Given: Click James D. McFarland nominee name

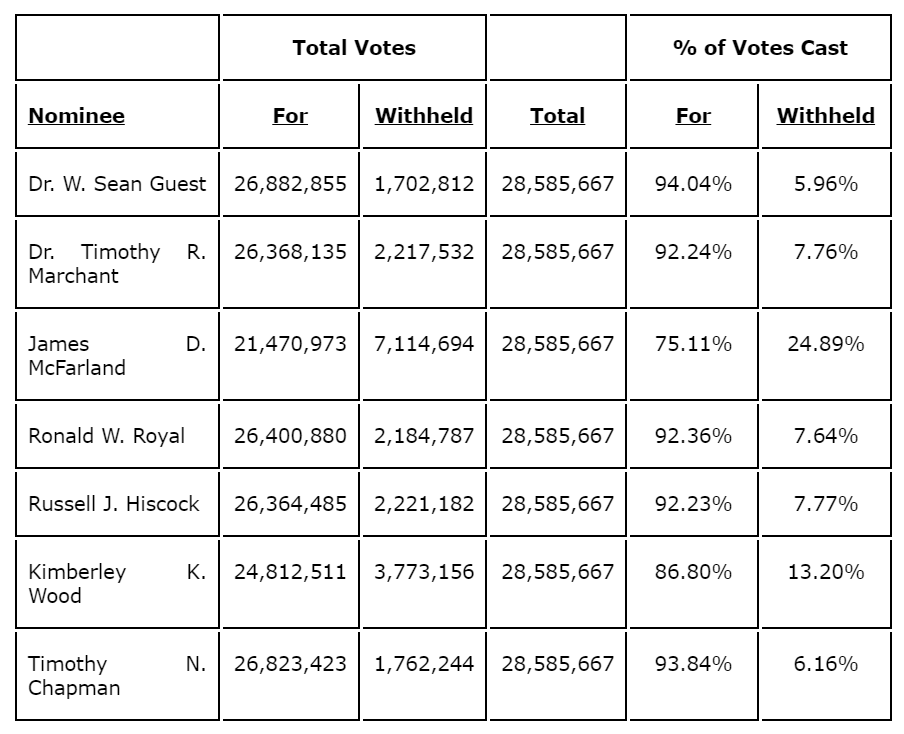Looking at the screenshot, I should pyautogui.click(x=117, y=356).
